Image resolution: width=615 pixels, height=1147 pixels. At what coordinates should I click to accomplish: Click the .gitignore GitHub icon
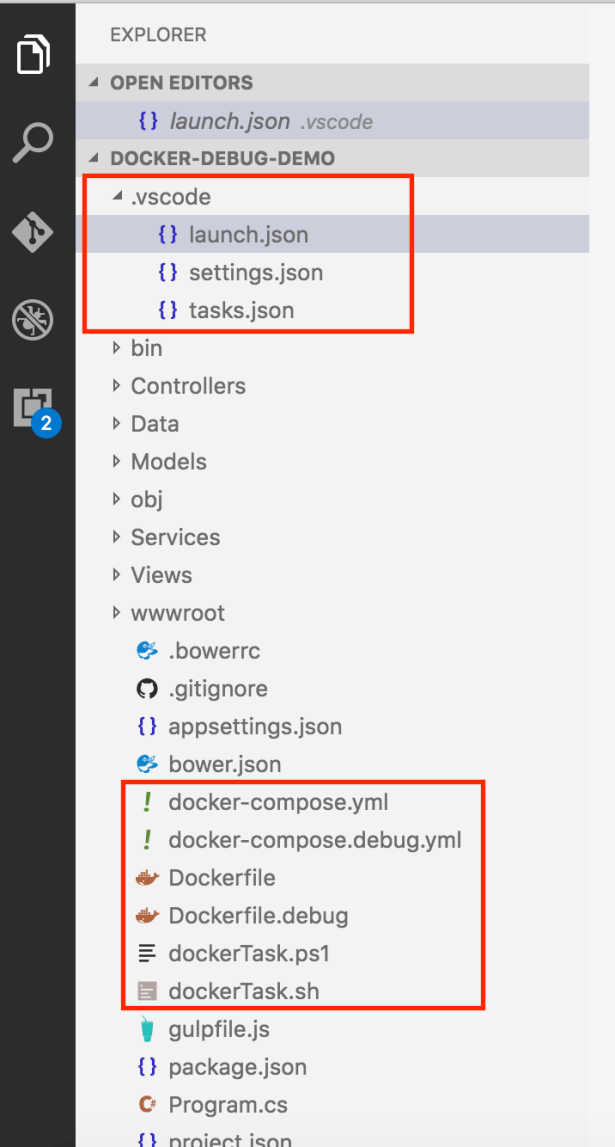click(x=147, y=689)
